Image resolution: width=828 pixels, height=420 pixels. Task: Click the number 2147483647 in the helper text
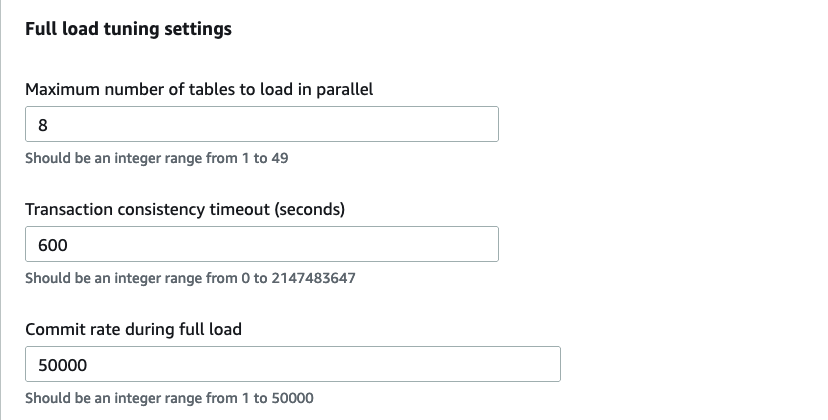pyautogui.click(x=313, y=278)
